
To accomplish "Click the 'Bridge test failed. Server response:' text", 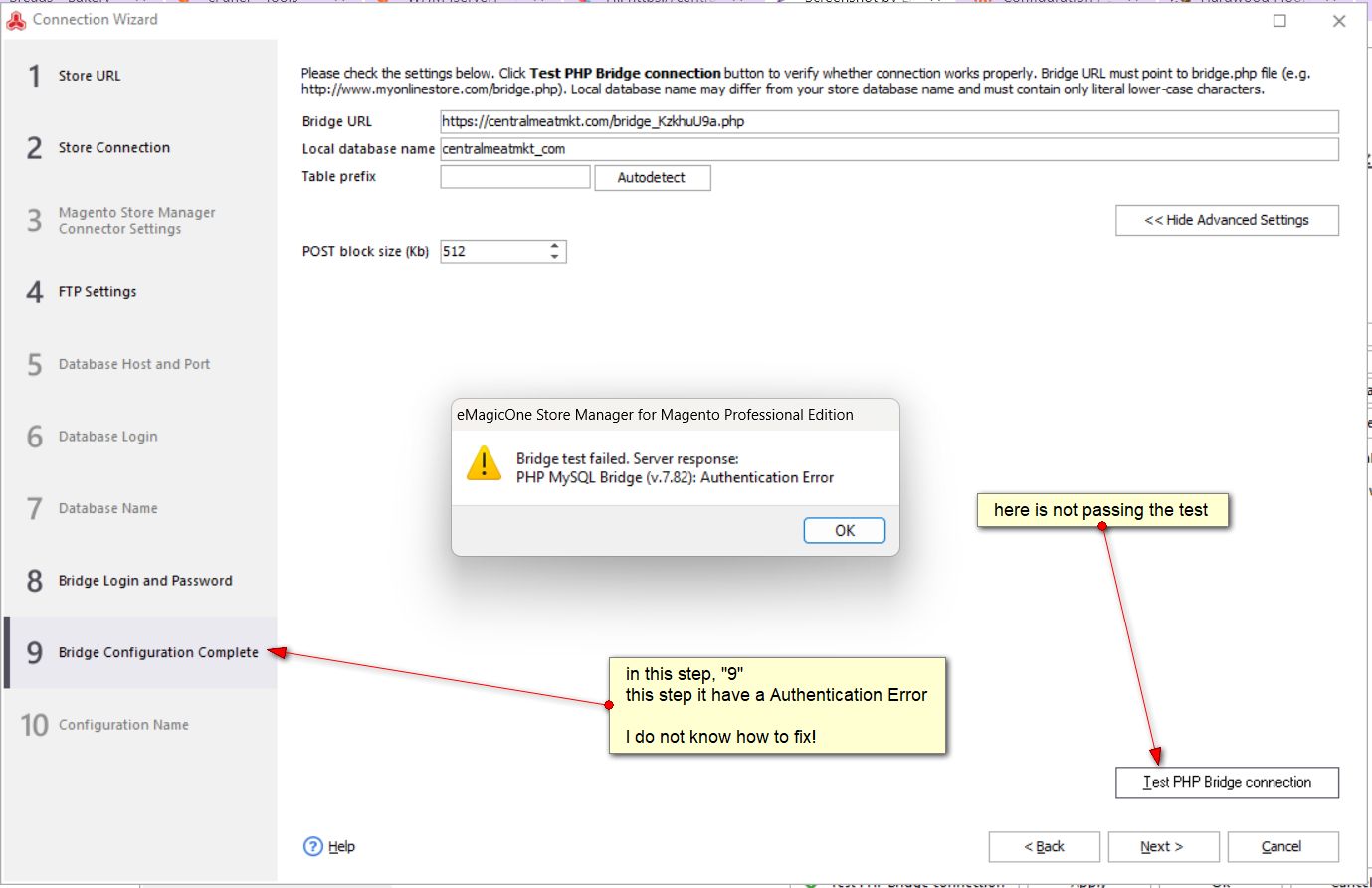I will click(627, 458).
